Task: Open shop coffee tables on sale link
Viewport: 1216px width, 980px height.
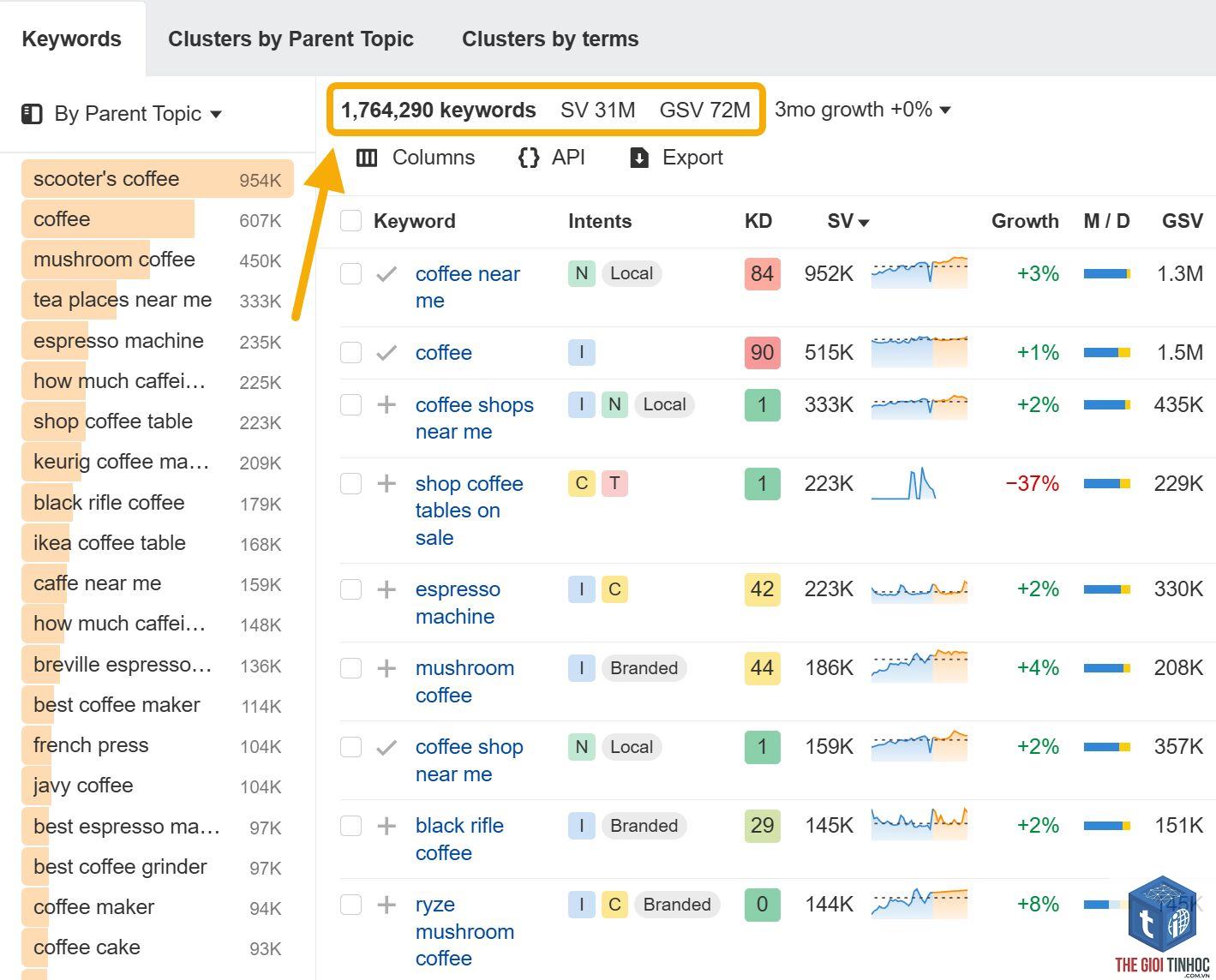Action: 470,511
